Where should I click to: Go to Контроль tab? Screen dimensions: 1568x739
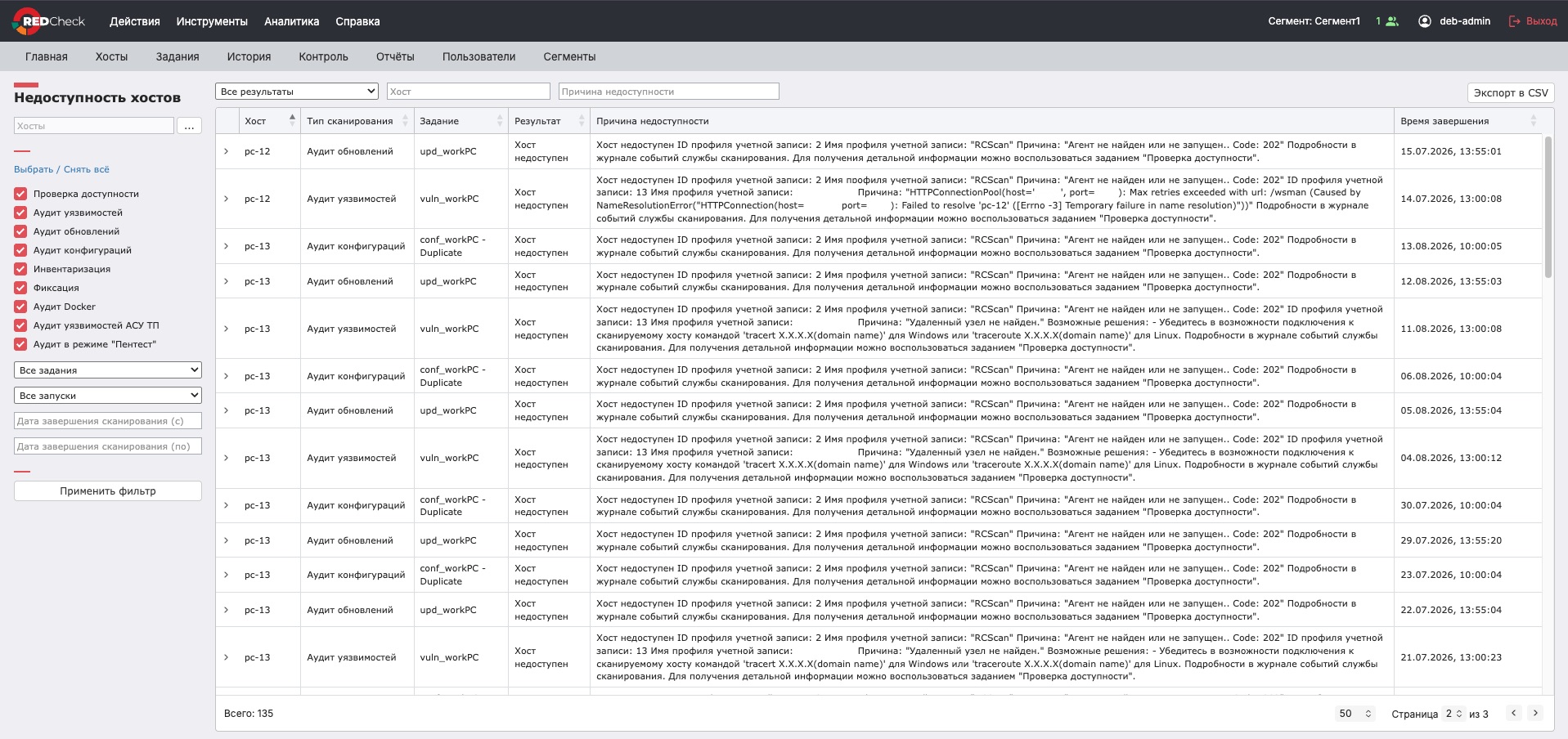(323, 56)
